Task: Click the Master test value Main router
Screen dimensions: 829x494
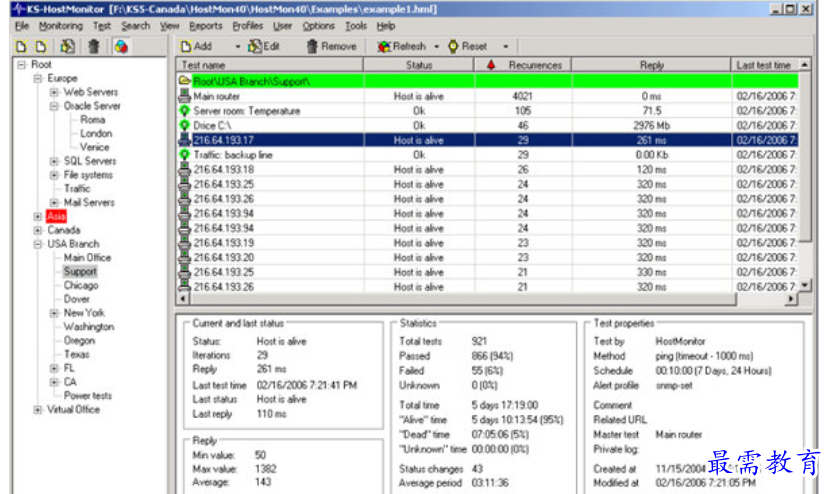Action: coord(678,434)
